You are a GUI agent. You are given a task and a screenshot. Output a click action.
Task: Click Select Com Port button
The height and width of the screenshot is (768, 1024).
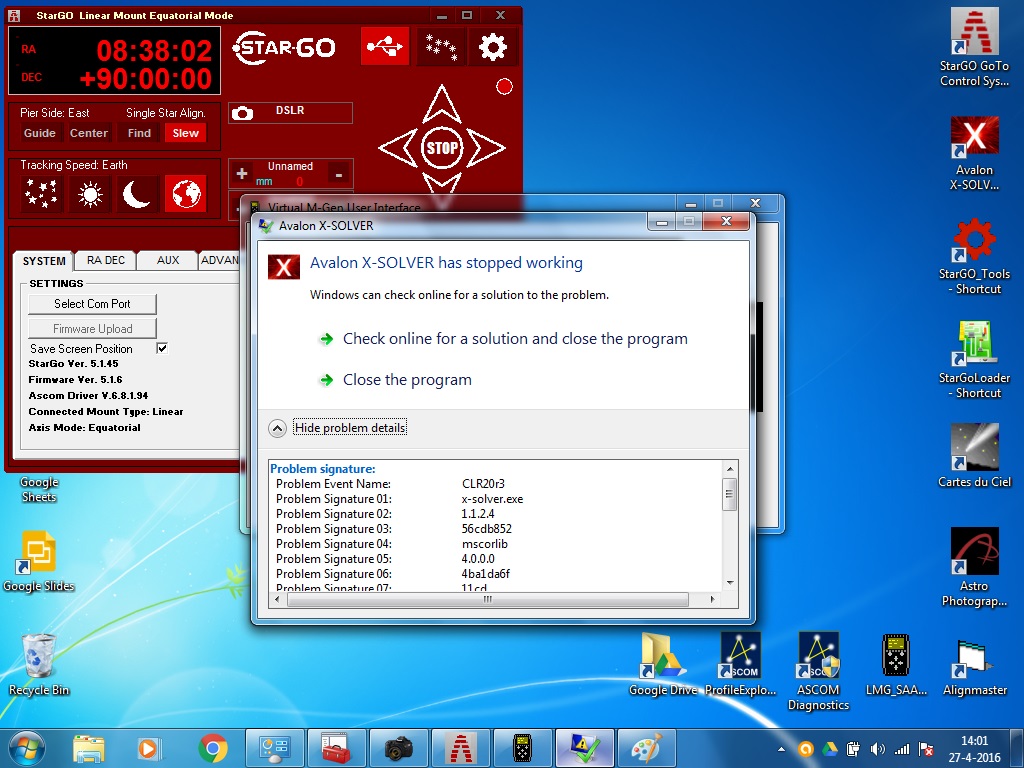pyautogui.click(x=92, y=304)
